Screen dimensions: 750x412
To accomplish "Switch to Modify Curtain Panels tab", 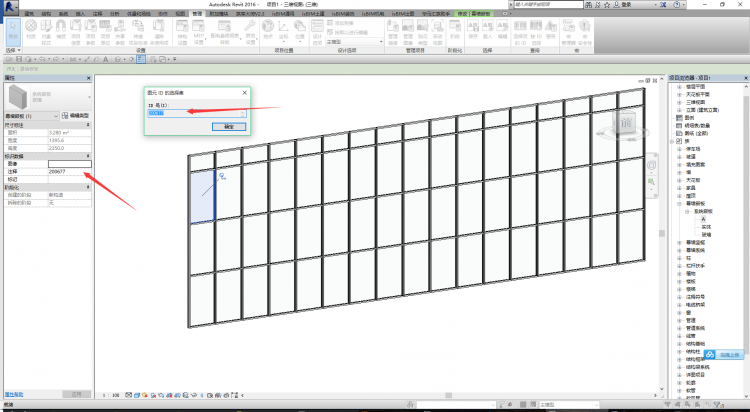I will [474, 14].
